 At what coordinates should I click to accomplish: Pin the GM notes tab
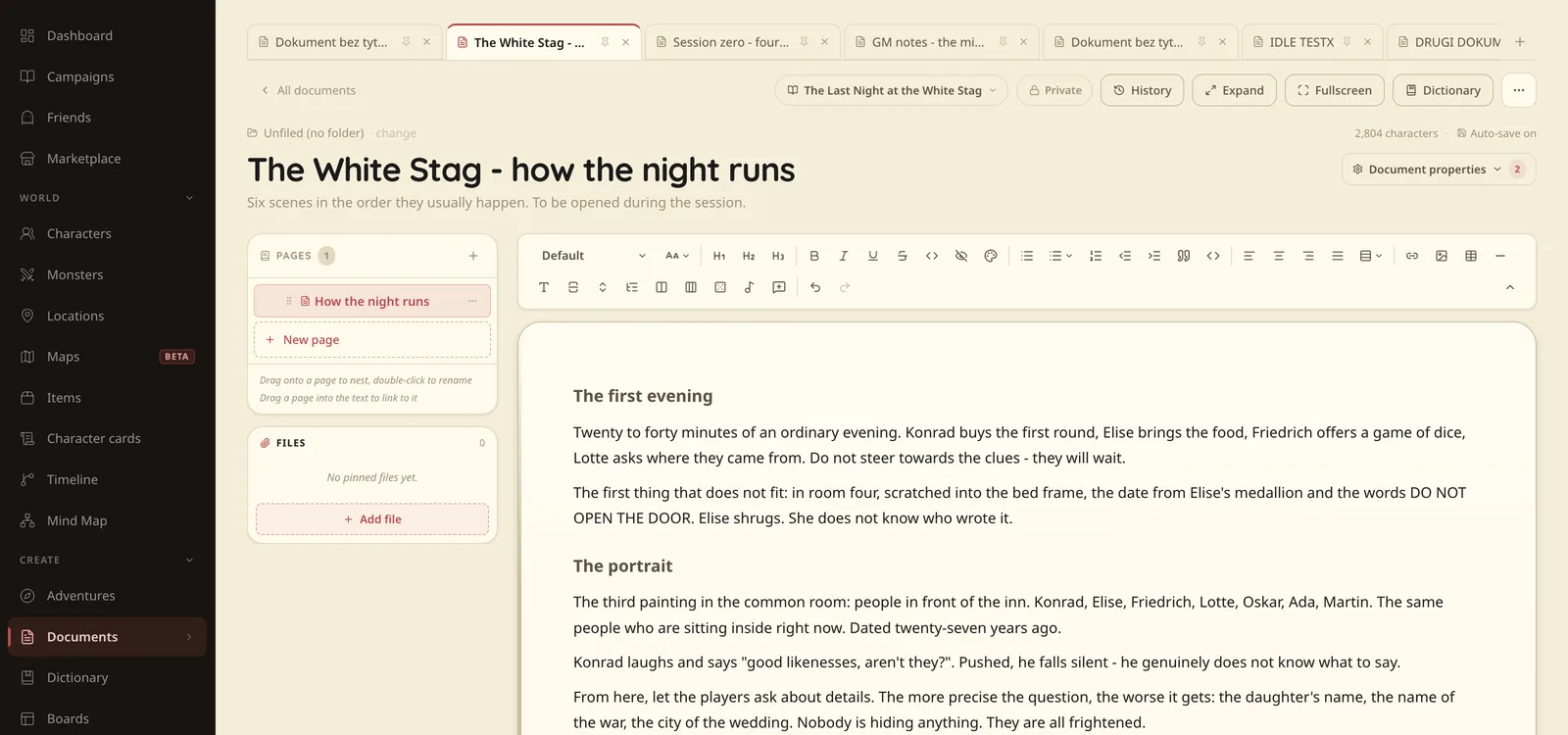(1003, 42)
